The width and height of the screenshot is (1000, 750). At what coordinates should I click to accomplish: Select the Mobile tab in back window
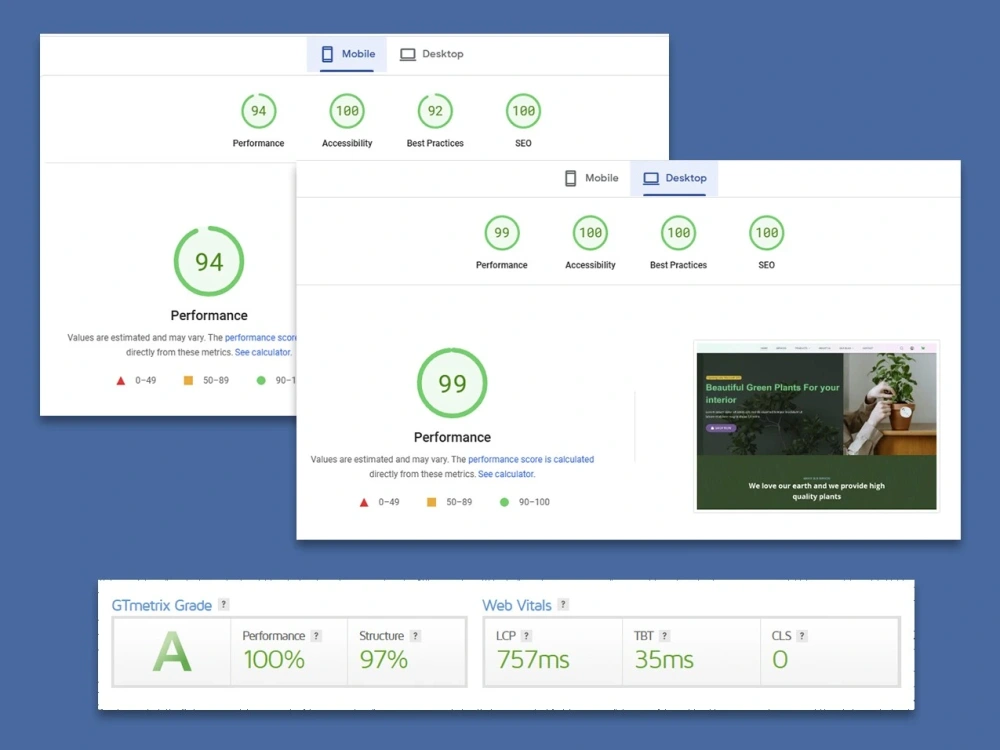(x=347, y=54)
